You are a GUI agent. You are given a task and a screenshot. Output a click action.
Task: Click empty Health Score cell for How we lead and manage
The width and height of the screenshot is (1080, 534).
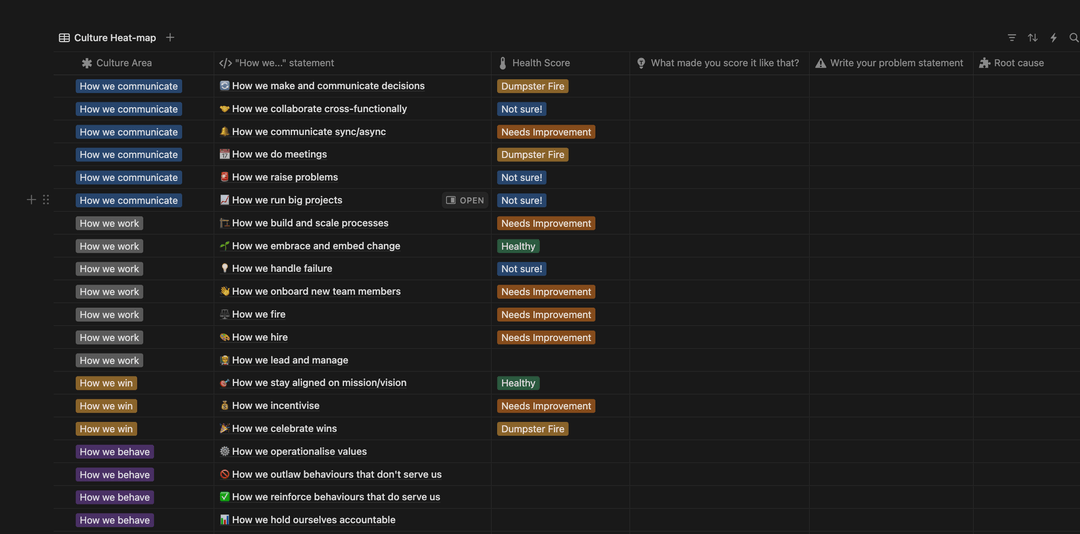560,360
